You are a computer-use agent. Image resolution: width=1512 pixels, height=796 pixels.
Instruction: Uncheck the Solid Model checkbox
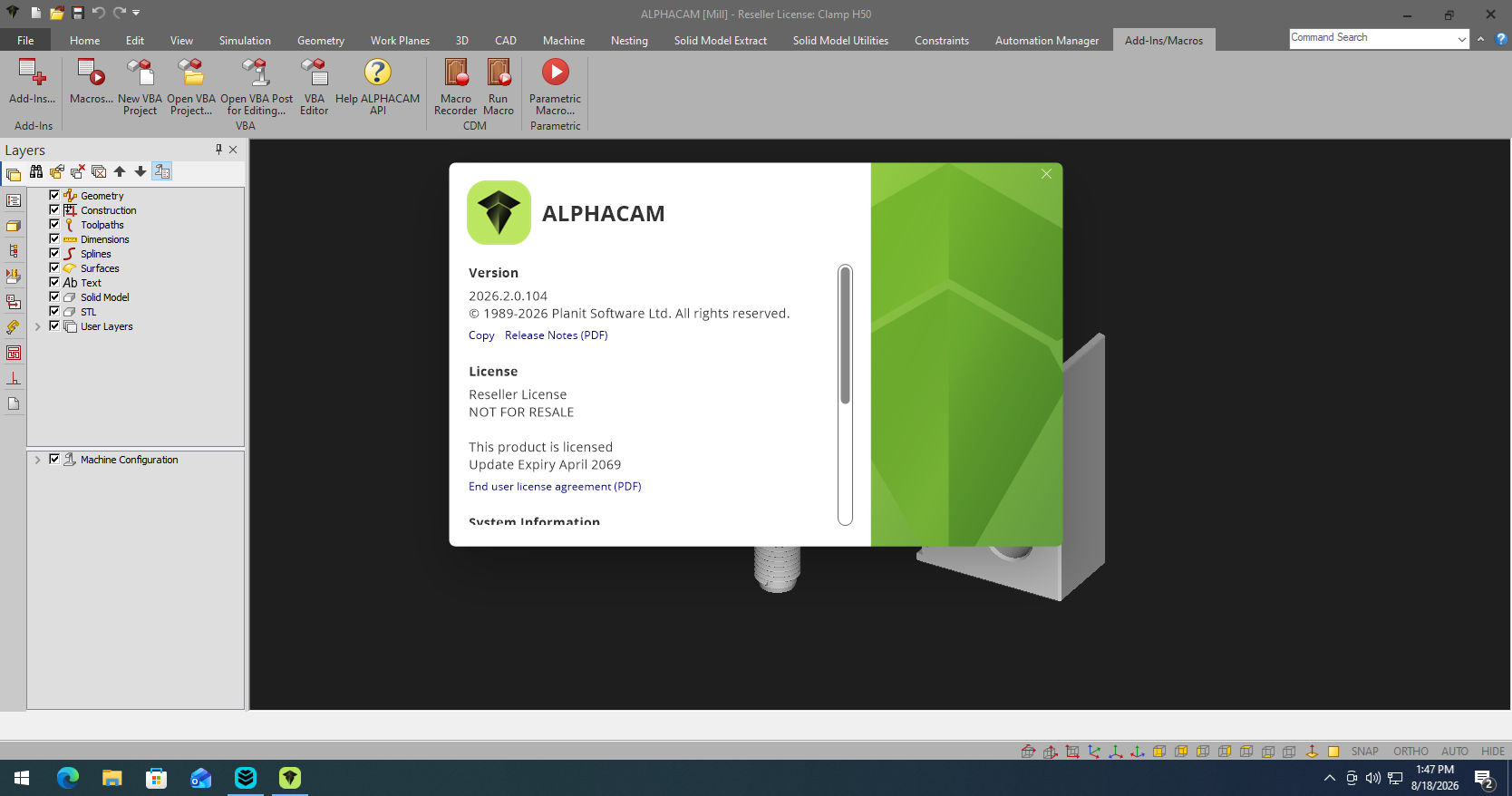54,296
